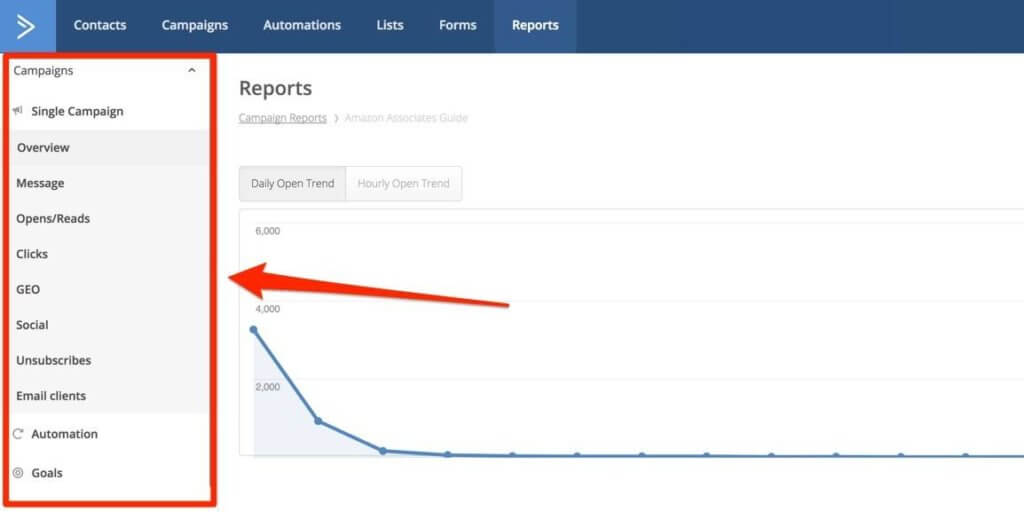Viewport: 1024px width, 512px height.
Task: Click the target icon next to Goals
Action: point(18,473)
